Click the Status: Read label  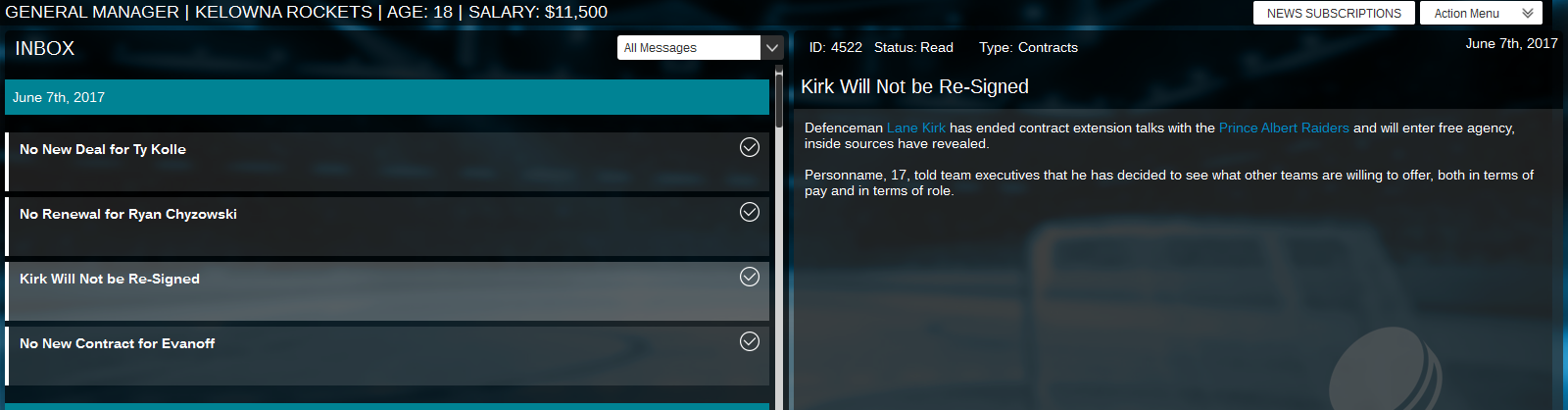(x=913, y=47)
